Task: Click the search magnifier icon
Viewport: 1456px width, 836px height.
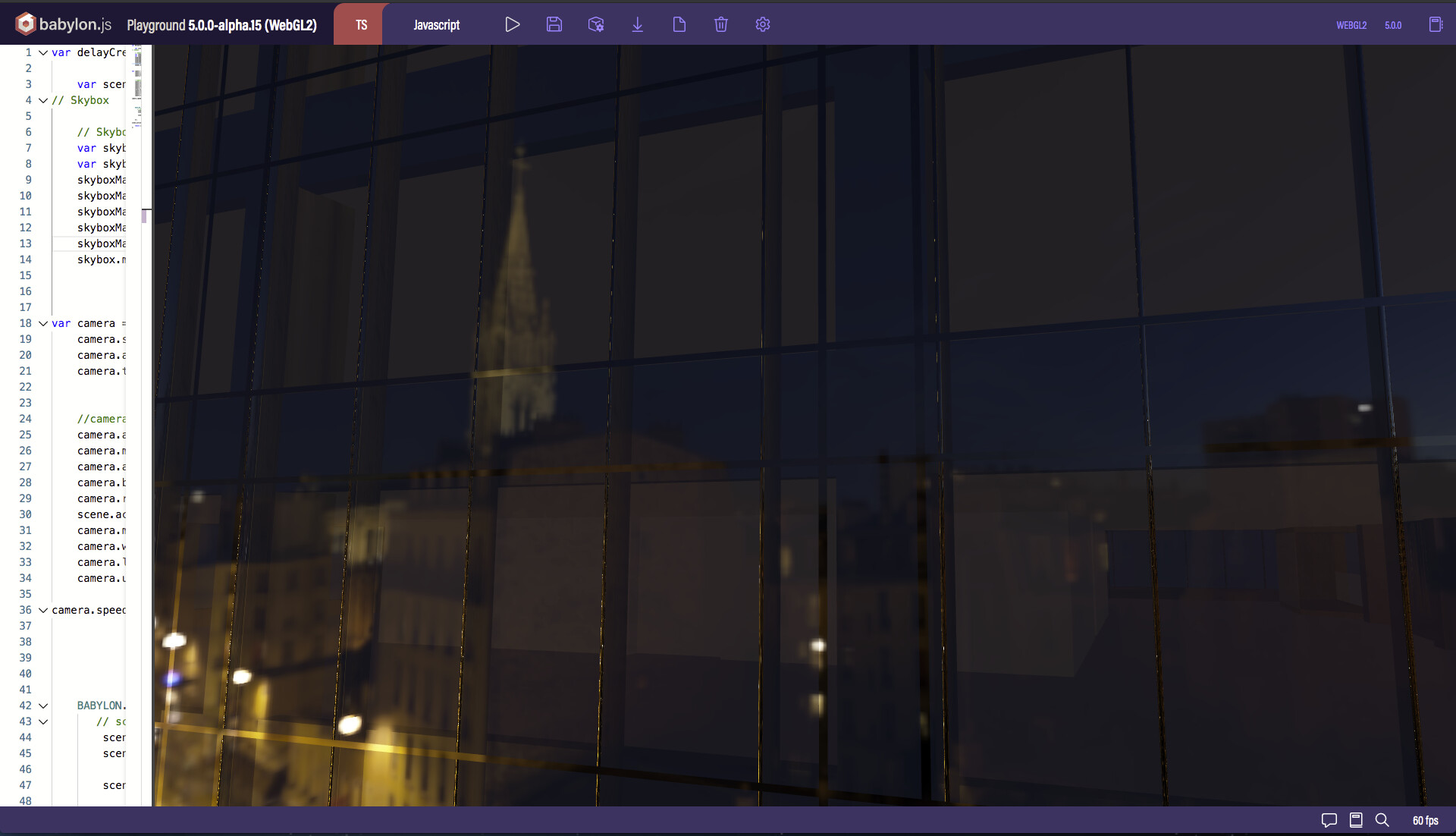Action: click(x=1382, y=820)
